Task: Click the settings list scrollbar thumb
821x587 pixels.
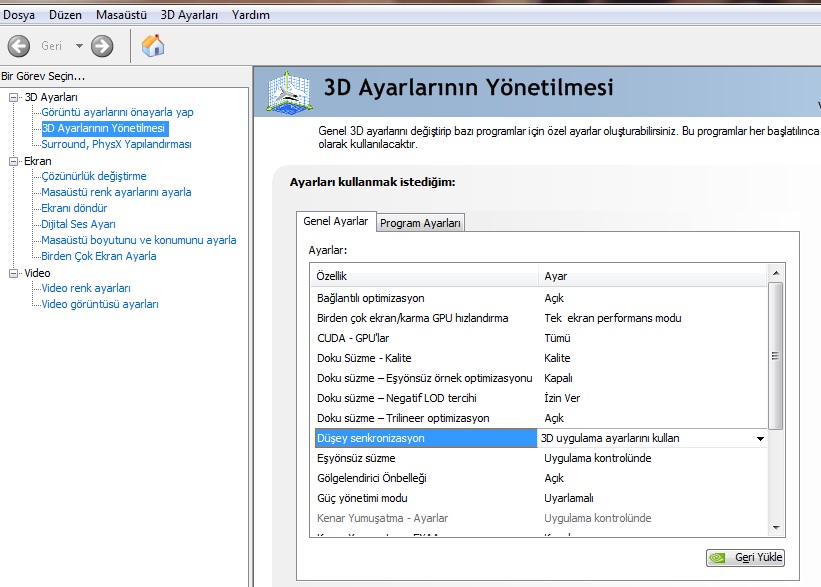Action: [776, 356]
